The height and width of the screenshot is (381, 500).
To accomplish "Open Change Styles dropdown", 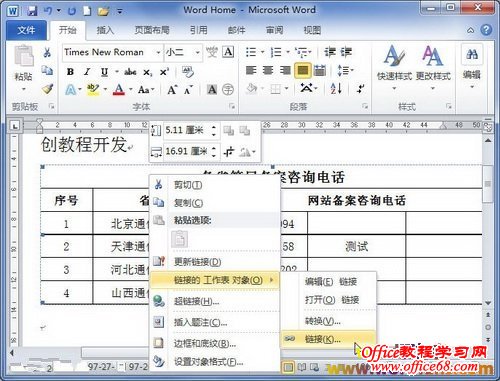I will point(433,67).
